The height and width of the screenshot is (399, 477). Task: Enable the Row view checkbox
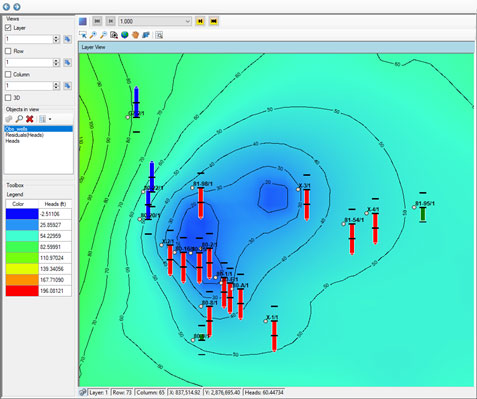(8, 51)
